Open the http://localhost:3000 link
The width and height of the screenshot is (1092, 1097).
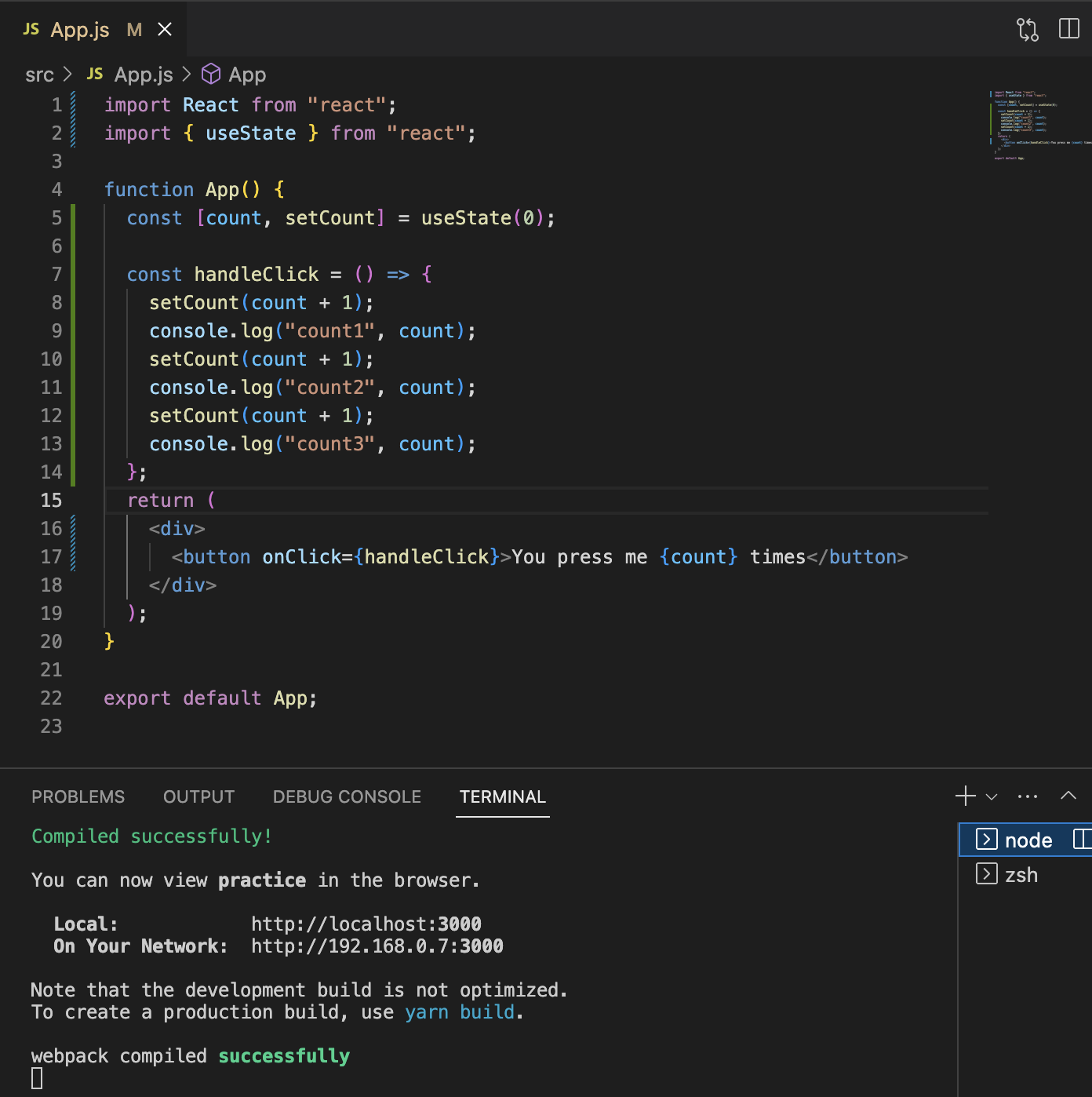(366, 924)
